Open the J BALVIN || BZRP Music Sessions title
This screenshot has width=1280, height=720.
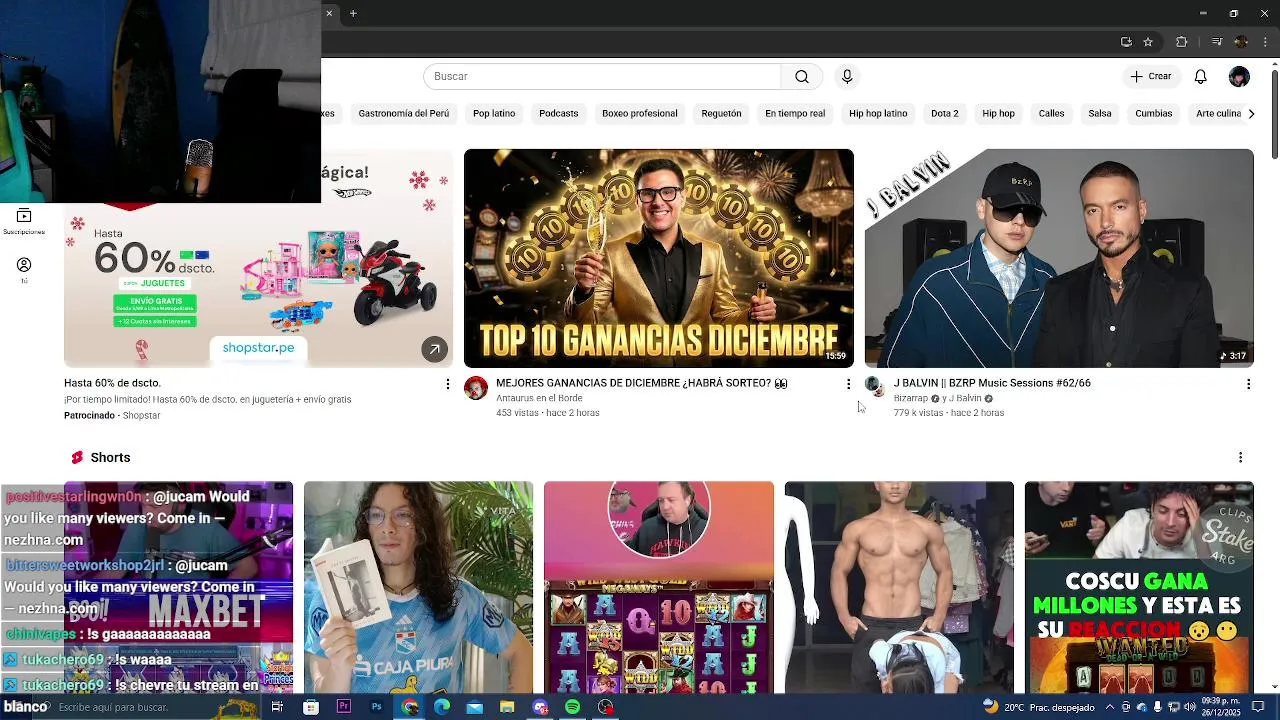click(x=992, y=383)
